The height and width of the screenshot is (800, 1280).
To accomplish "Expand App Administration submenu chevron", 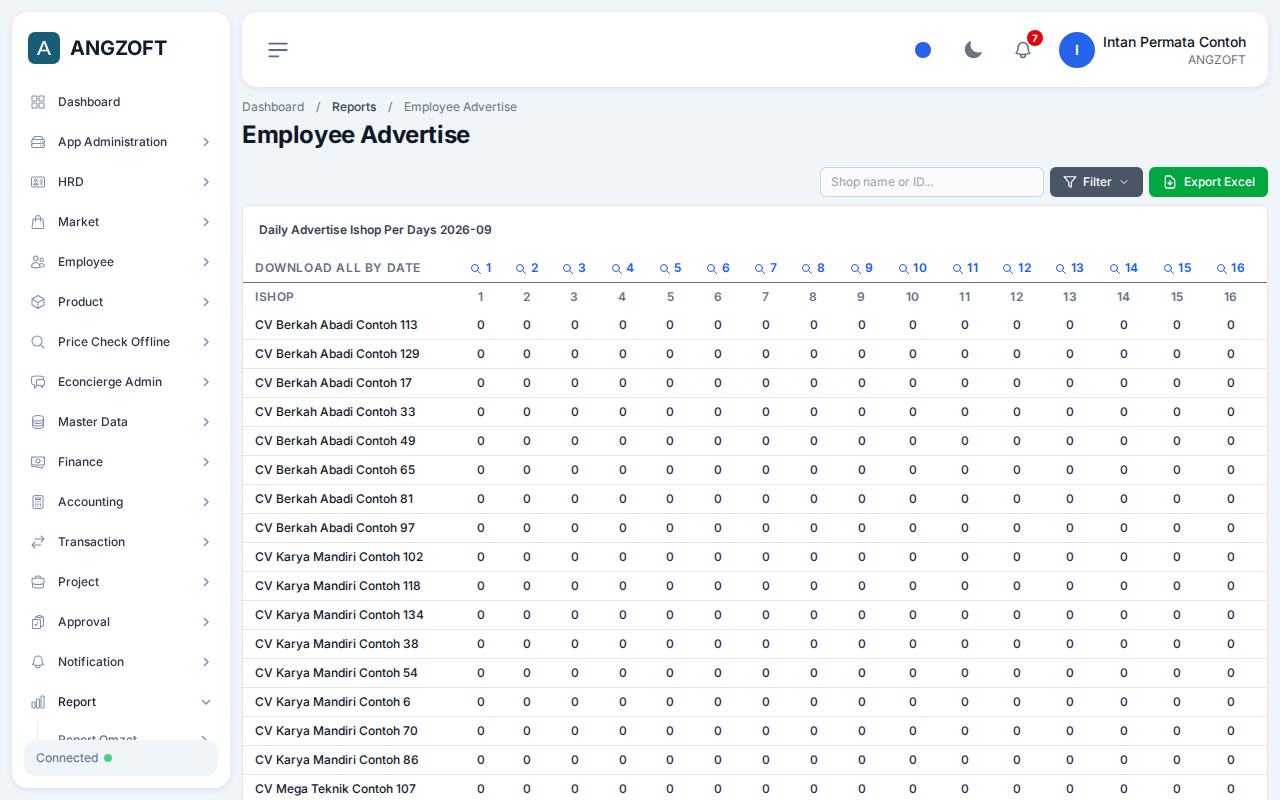I will (x=206, y=142).
